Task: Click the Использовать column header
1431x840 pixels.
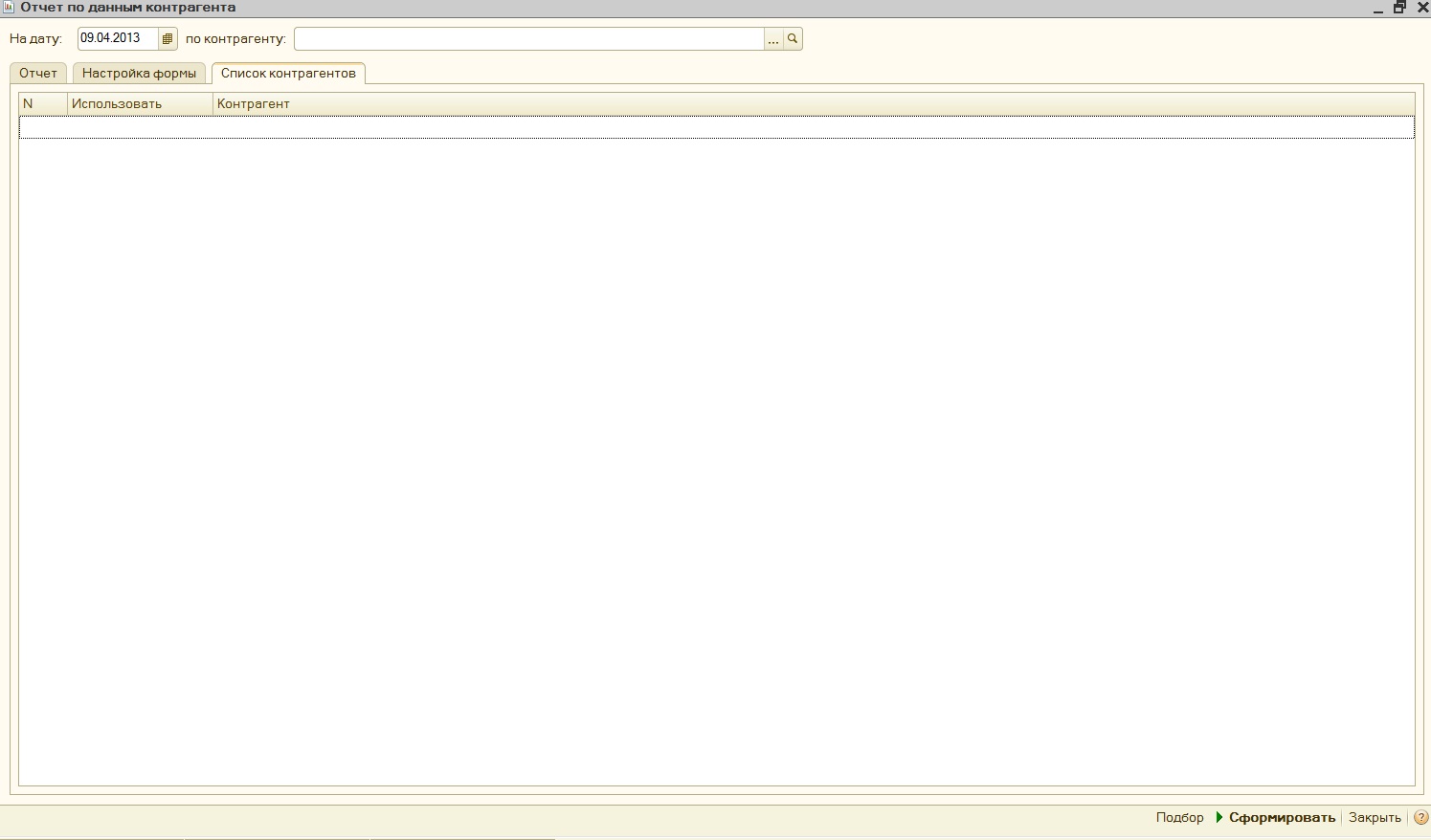Action: point(141,103)
